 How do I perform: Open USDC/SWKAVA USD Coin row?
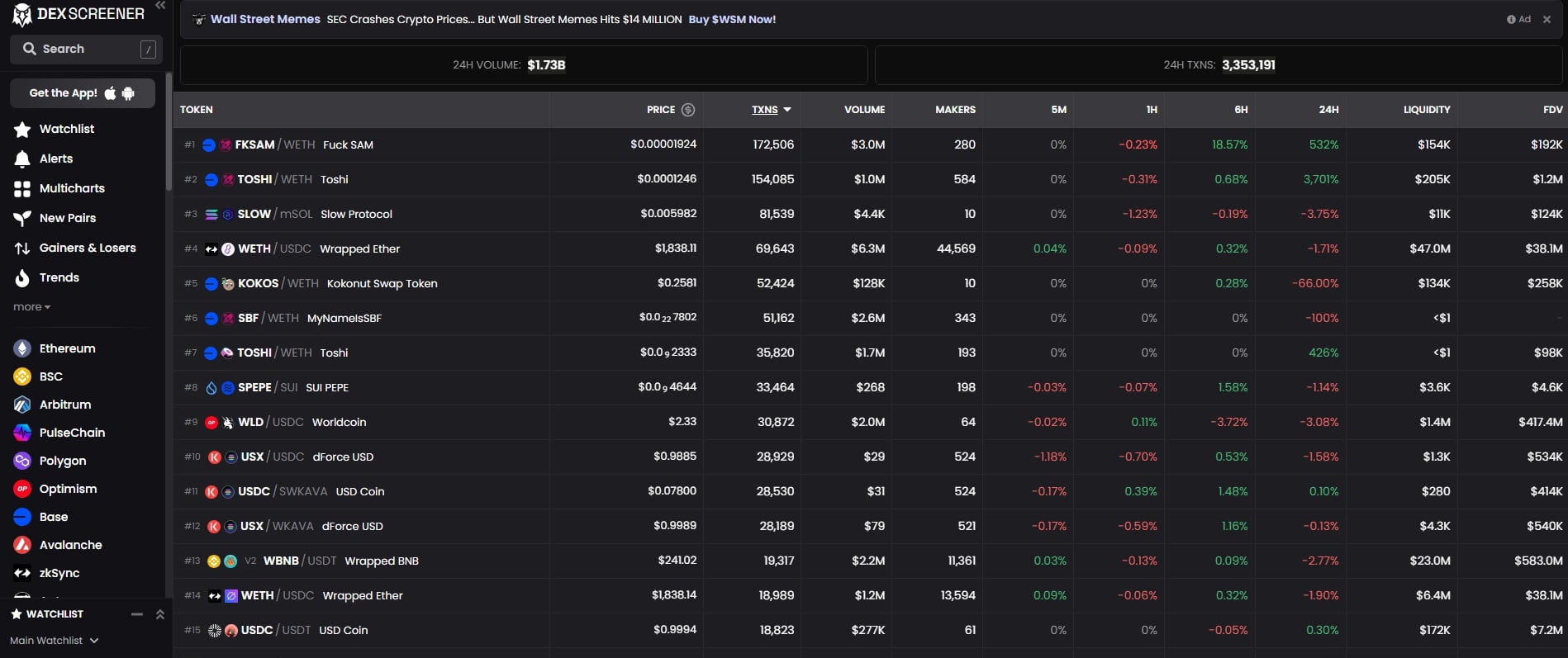pos(871,491)
